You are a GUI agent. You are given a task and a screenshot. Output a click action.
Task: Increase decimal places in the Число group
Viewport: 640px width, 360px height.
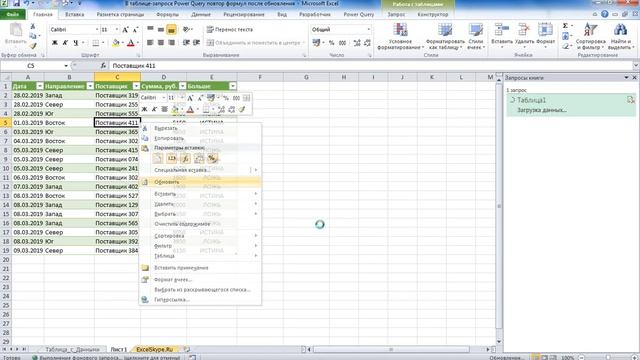click(x=357, y=42)
